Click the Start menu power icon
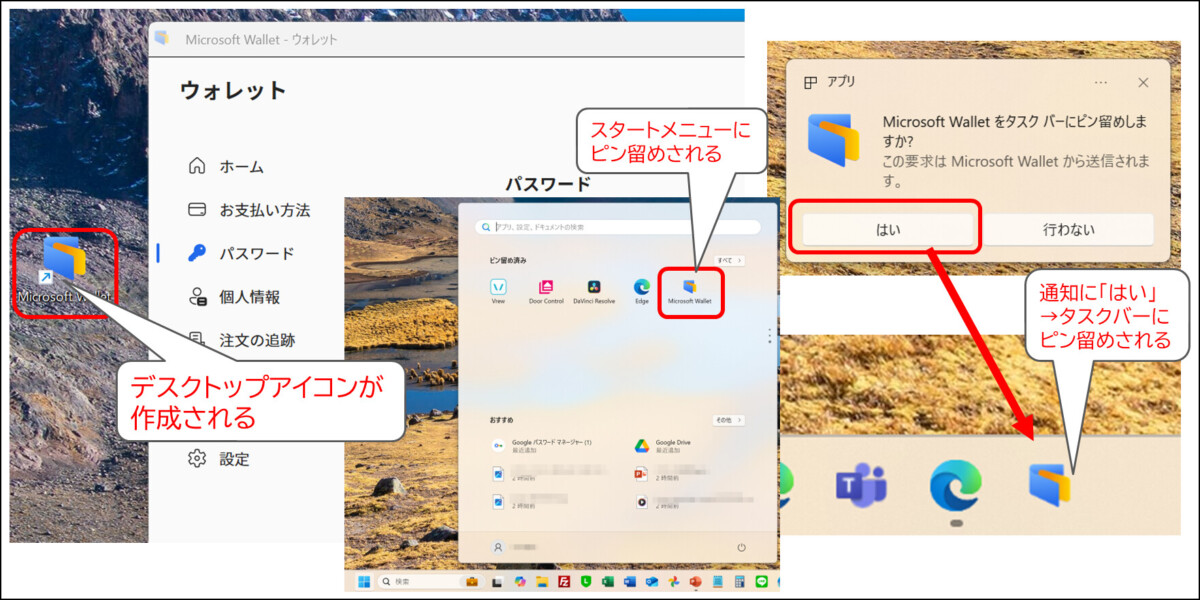 pos(741,547)
